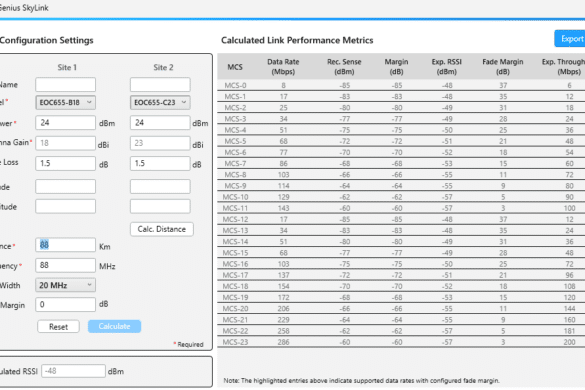Viewport: 585px width, 390px height.
Task: Click data rate 229 in MCS-21 row
Action: [x=284, y=320]
